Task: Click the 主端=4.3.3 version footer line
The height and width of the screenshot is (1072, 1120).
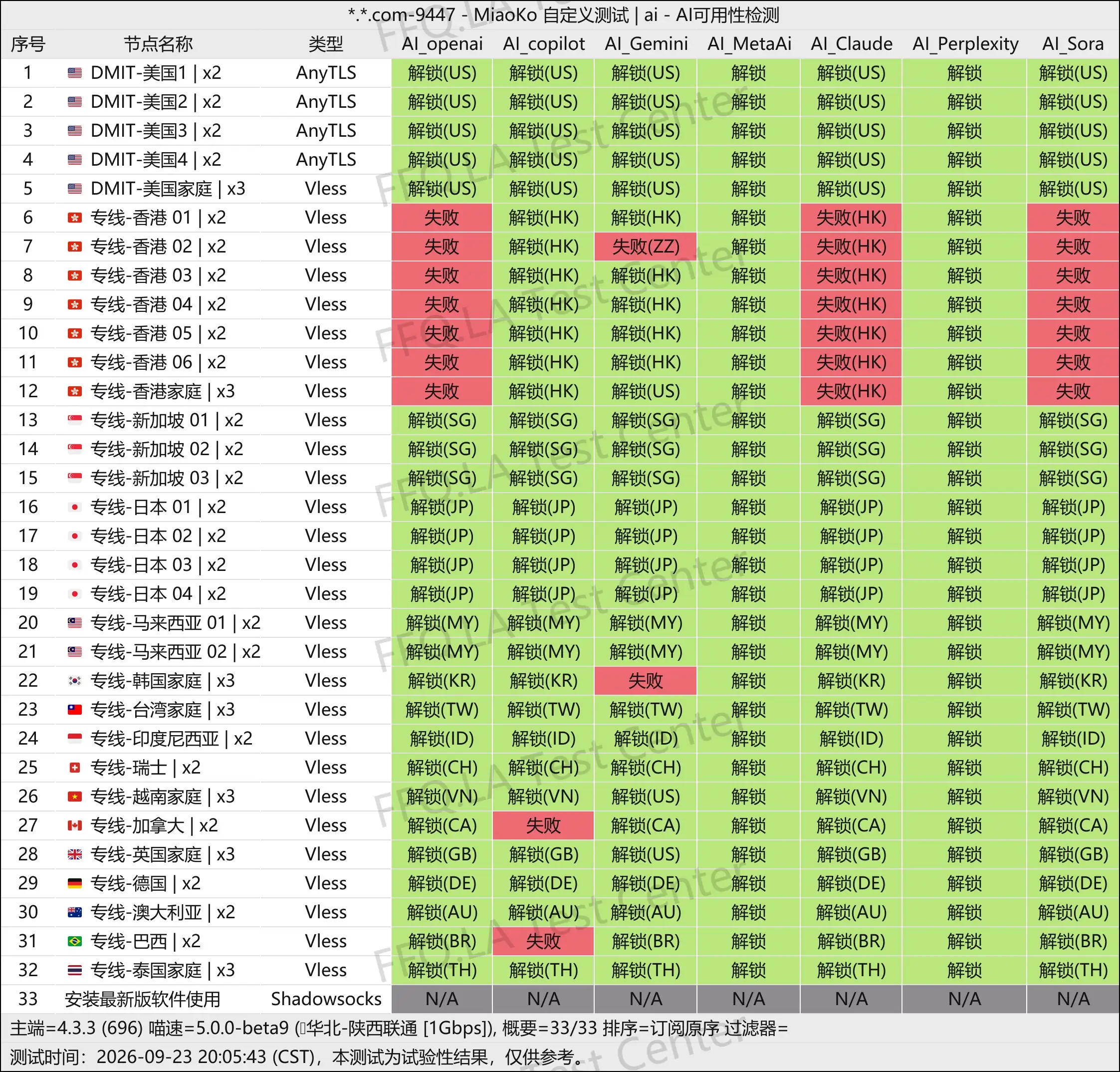Action: [399, 1028]
